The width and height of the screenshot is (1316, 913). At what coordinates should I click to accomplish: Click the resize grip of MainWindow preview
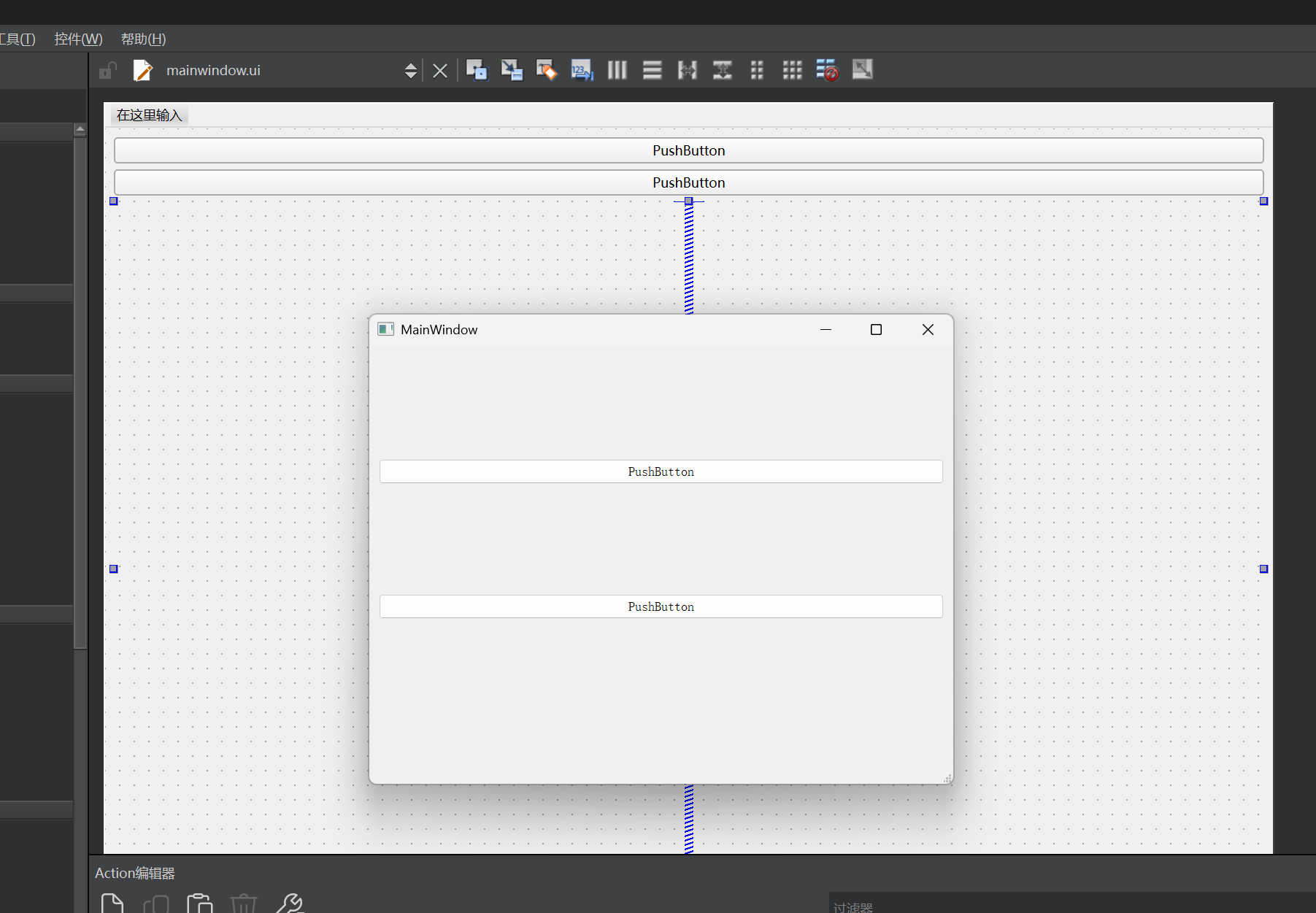click(x=947, y=779)
